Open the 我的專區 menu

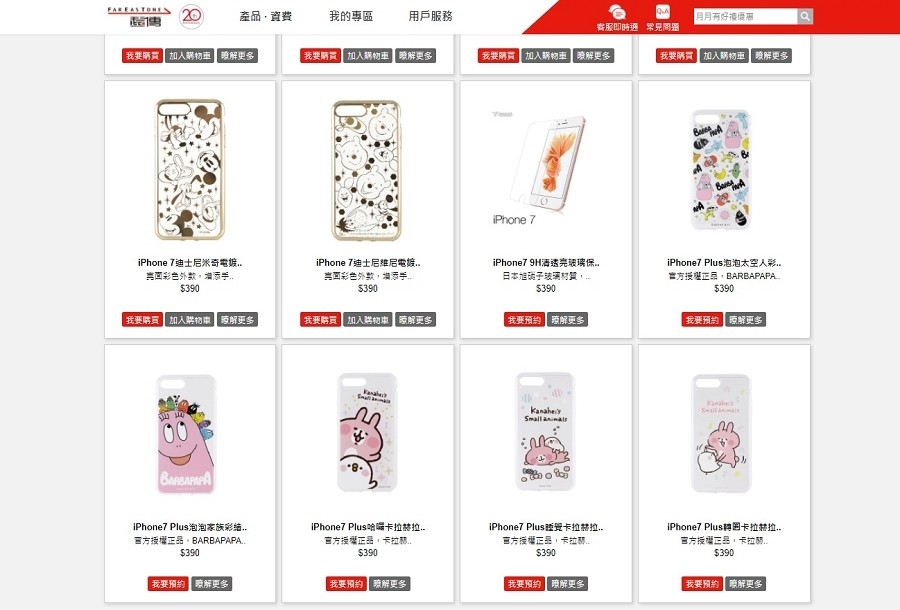coord(351,16)
